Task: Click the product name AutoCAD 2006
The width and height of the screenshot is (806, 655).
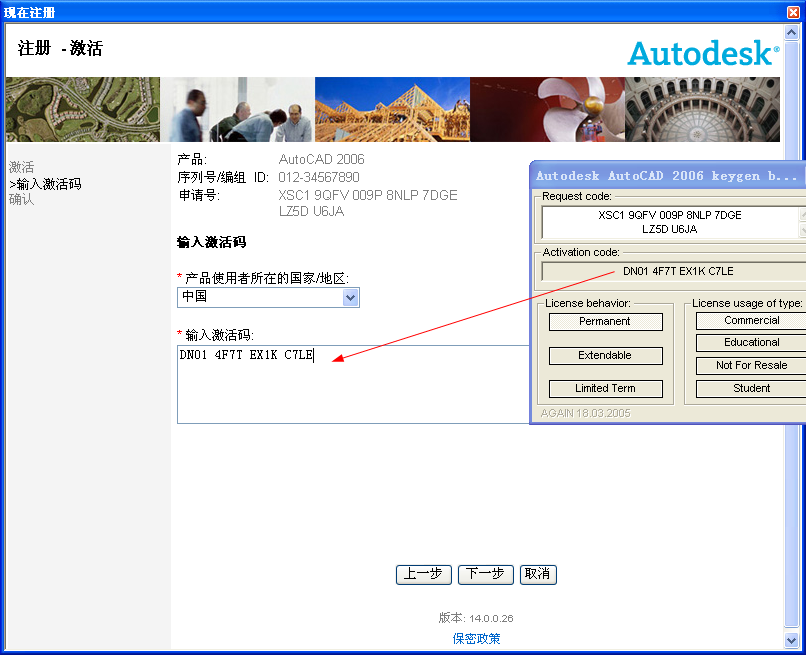Action: 321,159
